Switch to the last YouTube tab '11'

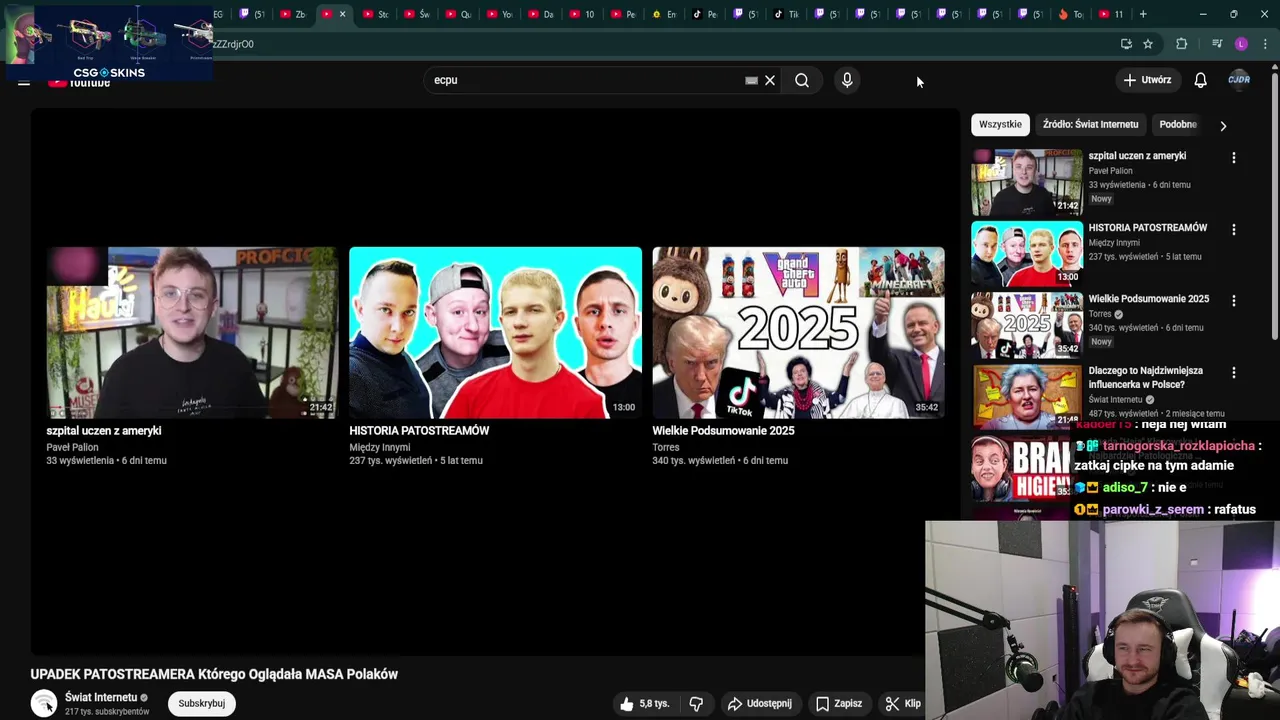tap(1112, 14)
